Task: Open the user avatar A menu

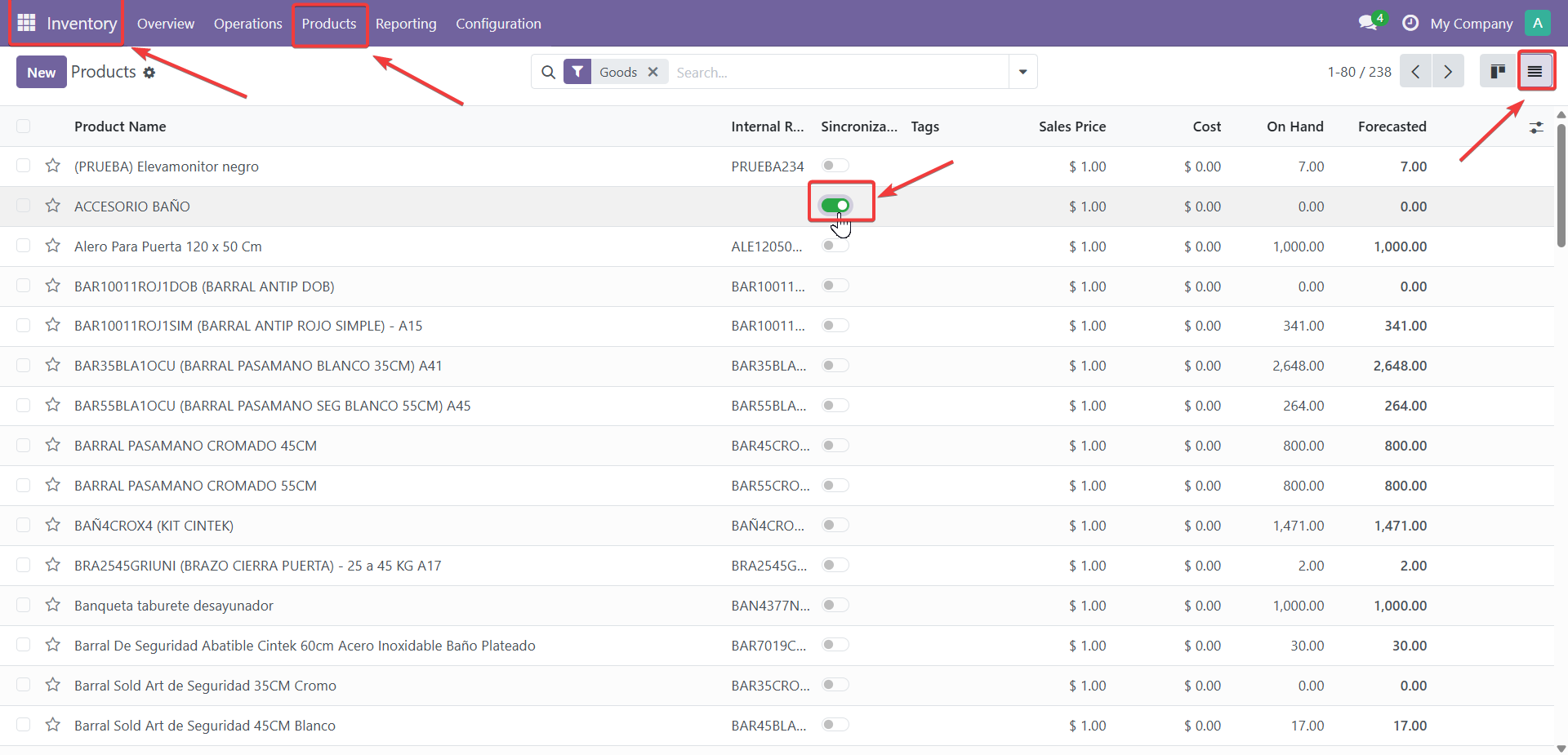Action: point(1537,23)
